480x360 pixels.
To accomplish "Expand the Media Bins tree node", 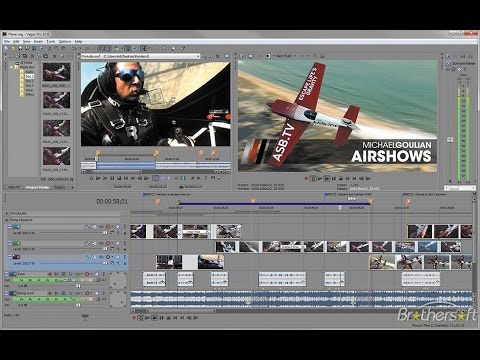I will [x=12, y=67].
